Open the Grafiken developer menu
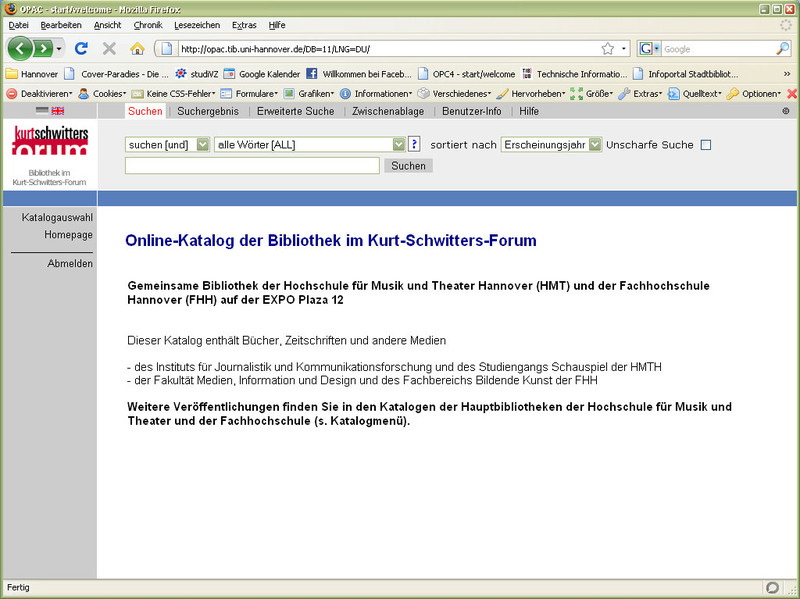 pyautogui.click(x=309, y=93)
